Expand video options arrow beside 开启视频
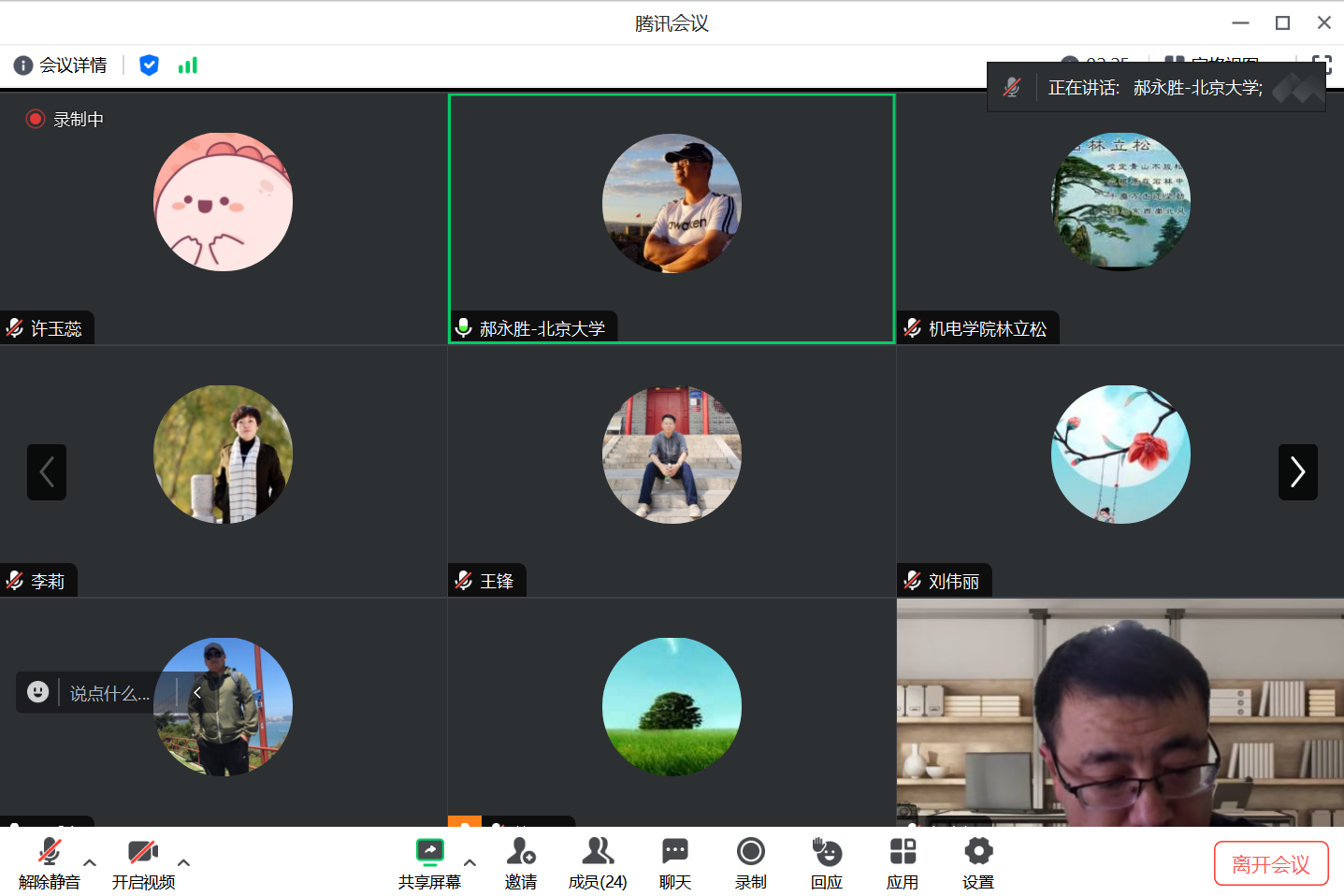 (184, 862)
